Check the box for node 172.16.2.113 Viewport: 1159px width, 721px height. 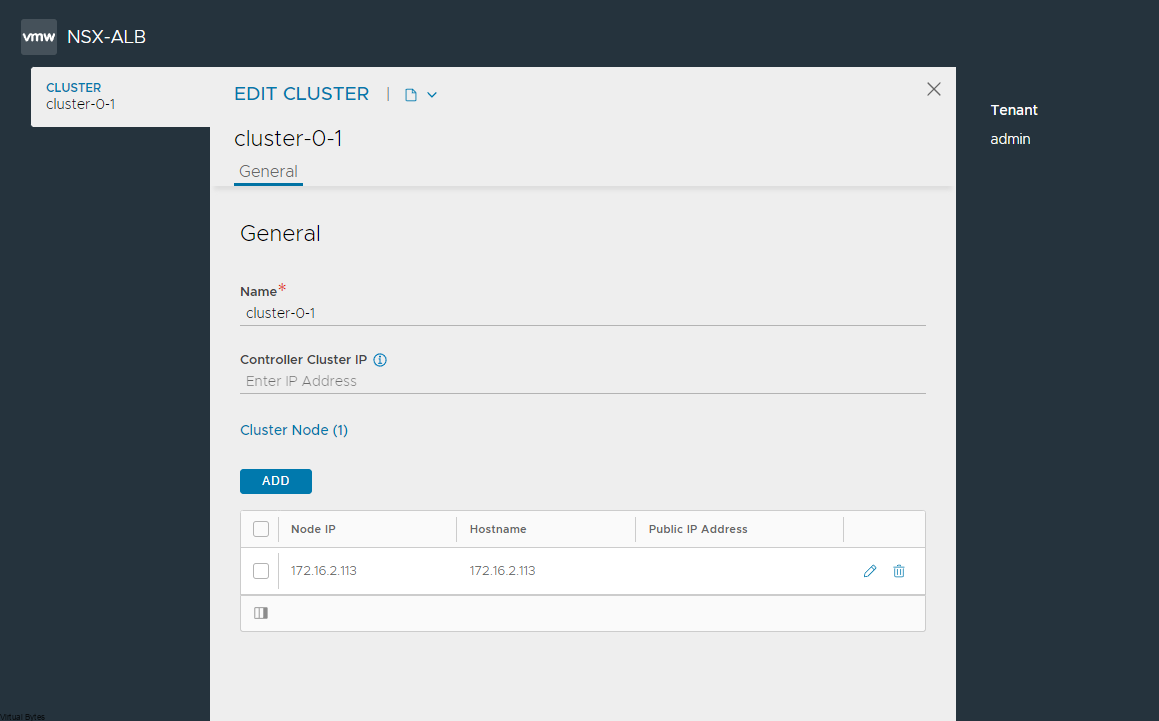click(x=261, y=571)
